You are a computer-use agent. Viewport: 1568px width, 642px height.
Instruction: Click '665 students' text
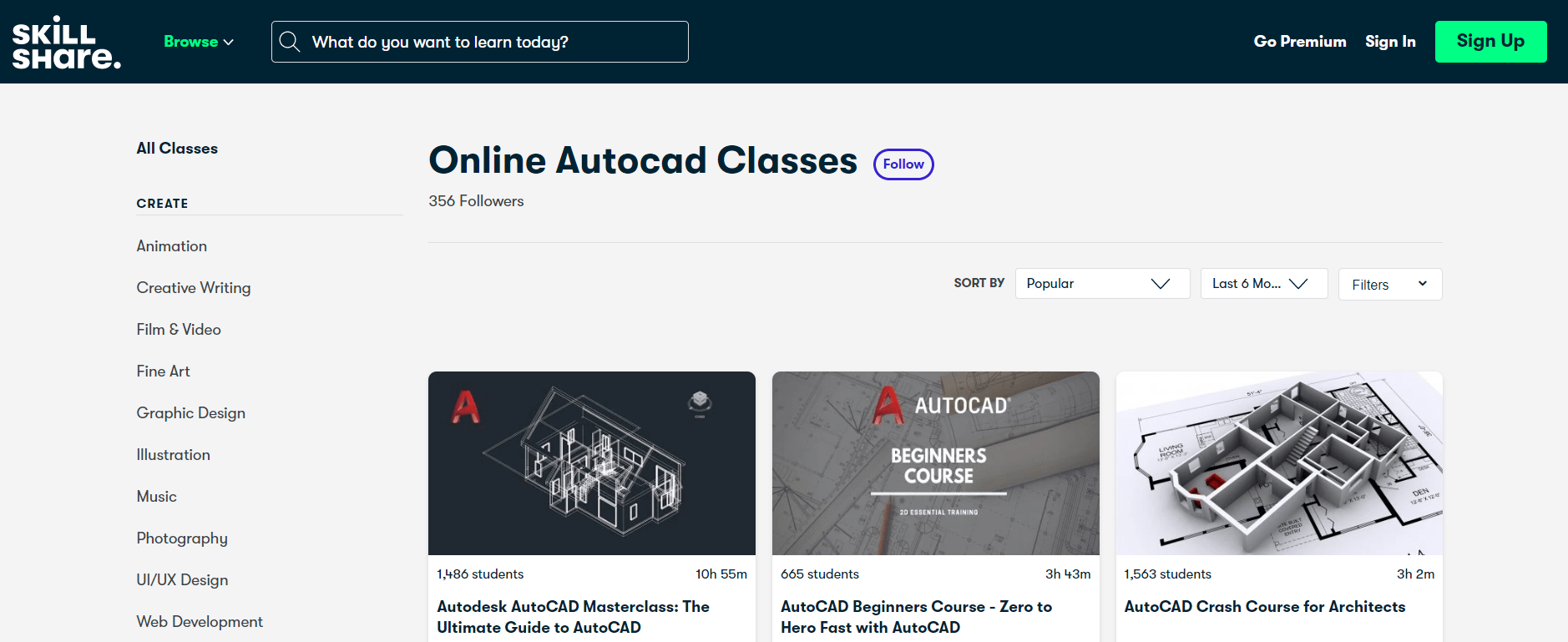pos(820,574)
